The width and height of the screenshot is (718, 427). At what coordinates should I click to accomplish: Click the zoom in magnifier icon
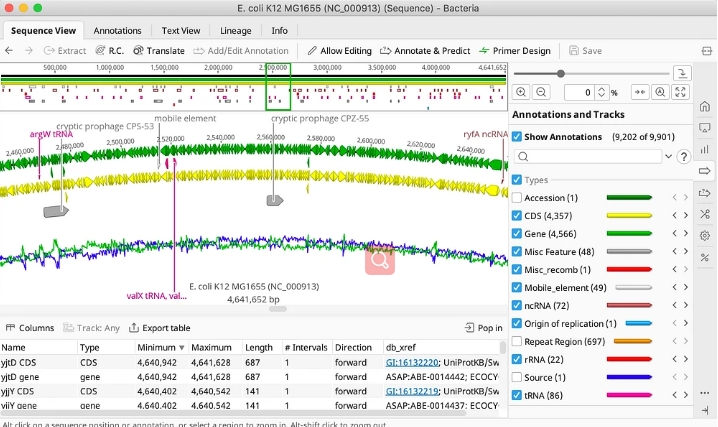[x=521, y=92]
